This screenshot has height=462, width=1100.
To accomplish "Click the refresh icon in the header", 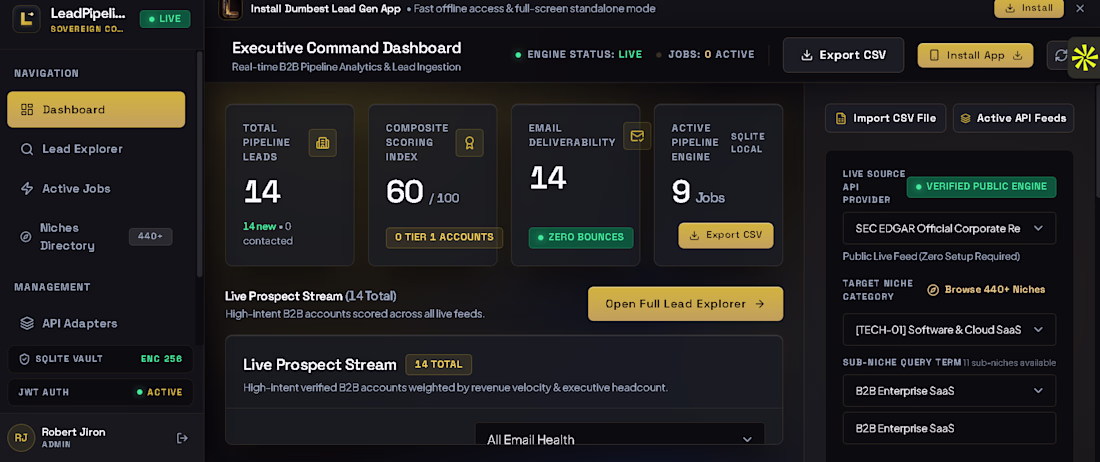I will click(x=1060, y=55).
